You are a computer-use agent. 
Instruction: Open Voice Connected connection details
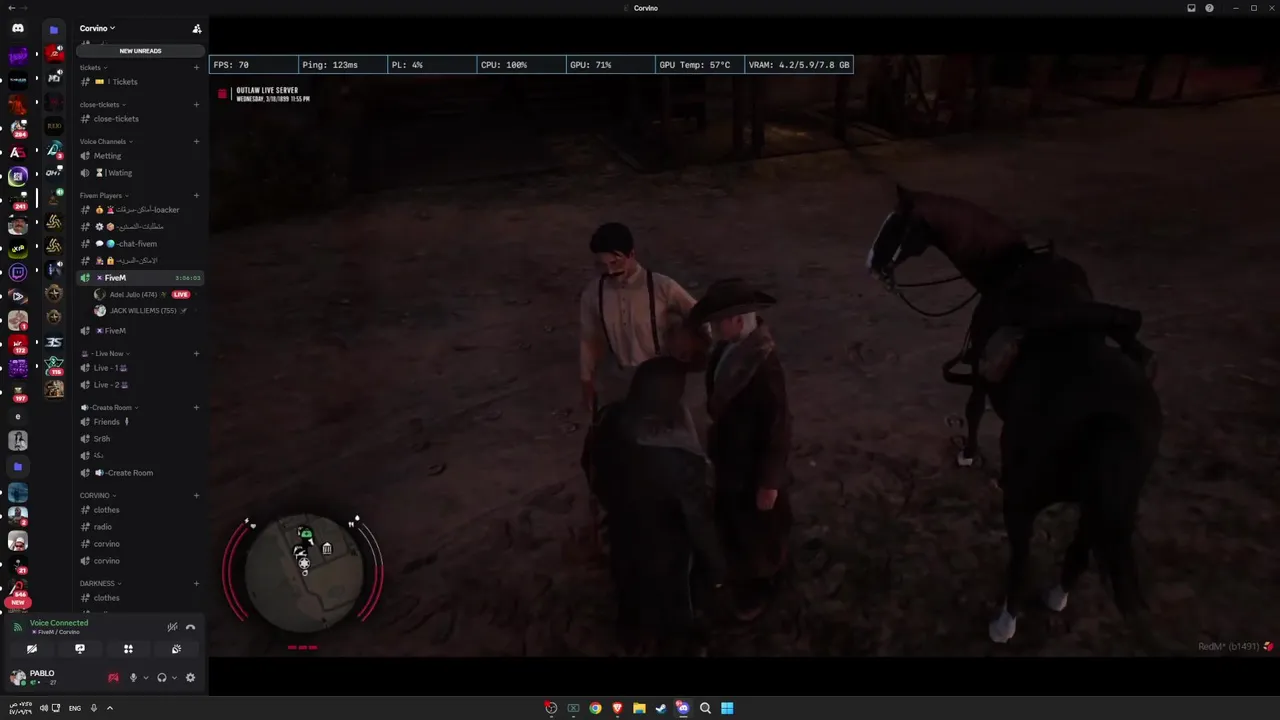(x=59, y=623)
